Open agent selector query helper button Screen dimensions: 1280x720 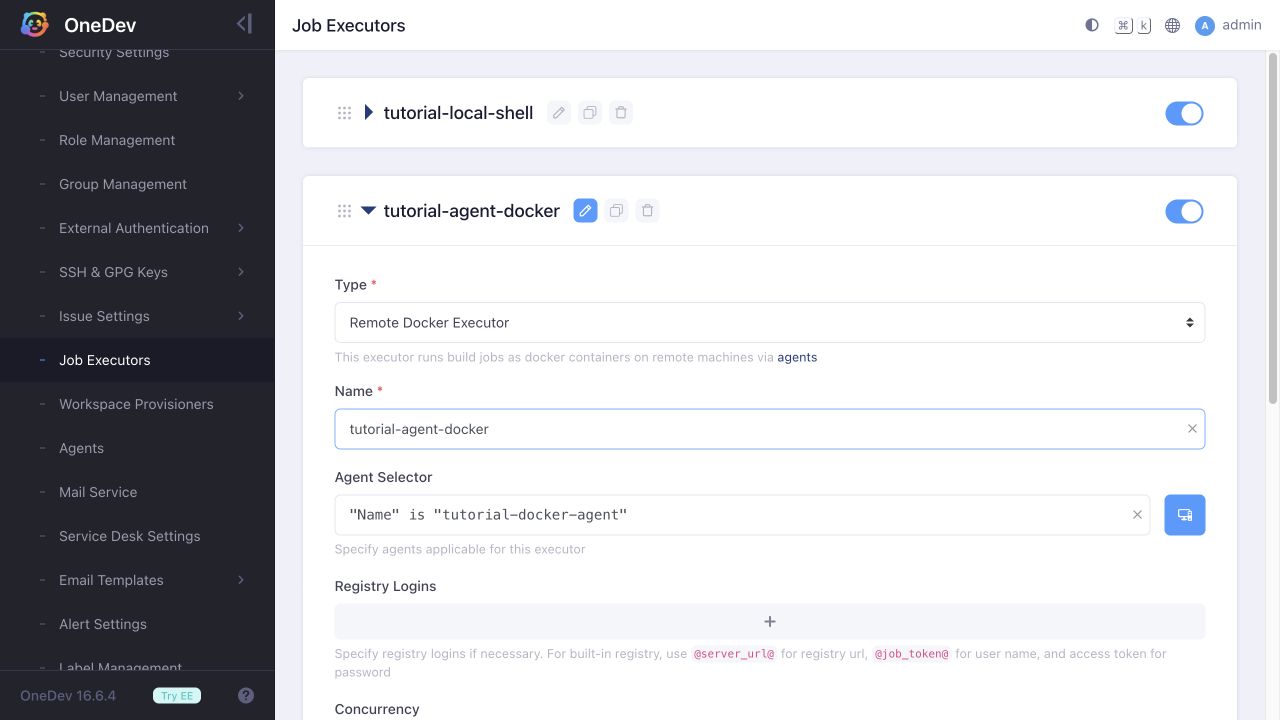[1185, 515]
